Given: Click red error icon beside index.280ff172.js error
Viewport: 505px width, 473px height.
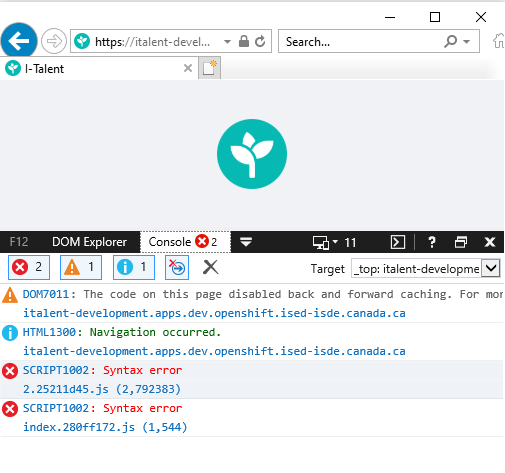Looking at the screenshot, I should tap(10, 409).
